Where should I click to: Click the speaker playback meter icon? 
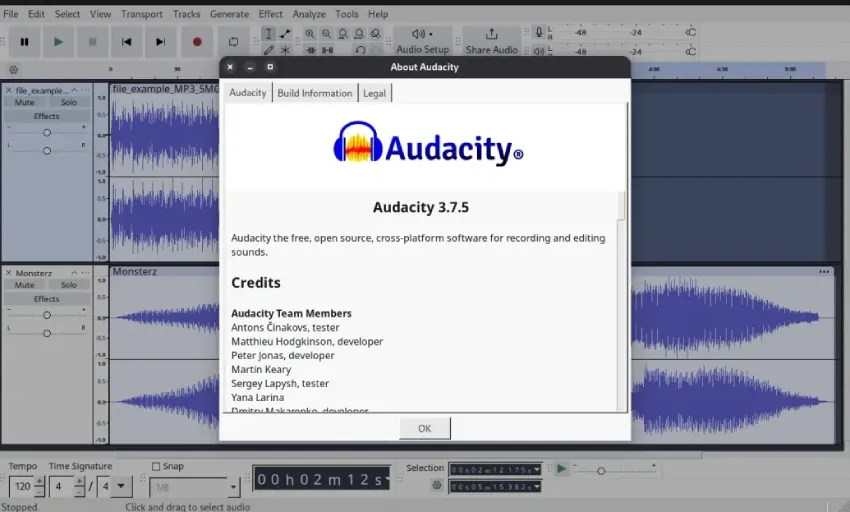coord(539,52)
